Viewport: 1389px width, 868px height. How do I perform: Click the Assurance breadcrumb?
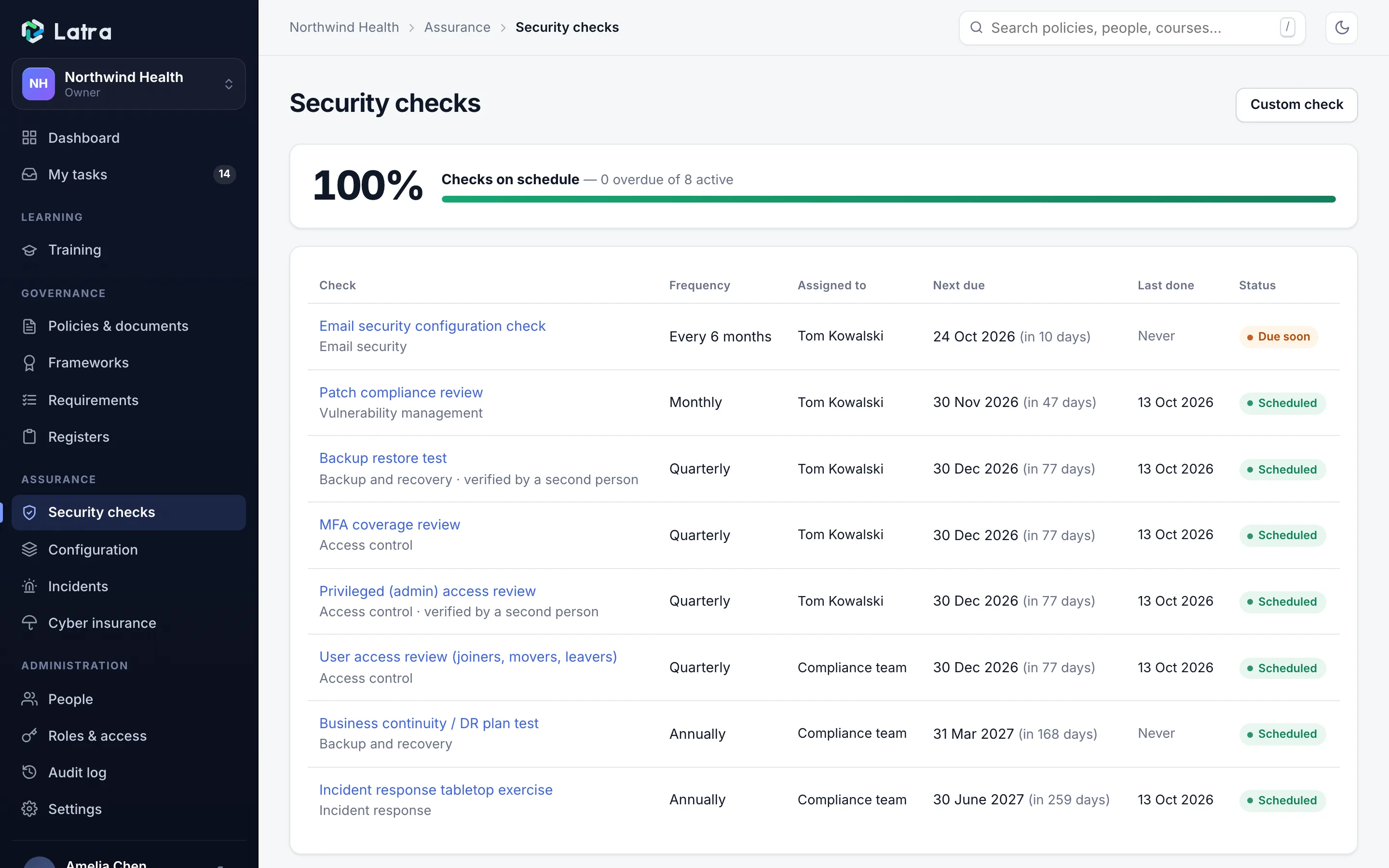pyautogui.click(x=457, y=27)
